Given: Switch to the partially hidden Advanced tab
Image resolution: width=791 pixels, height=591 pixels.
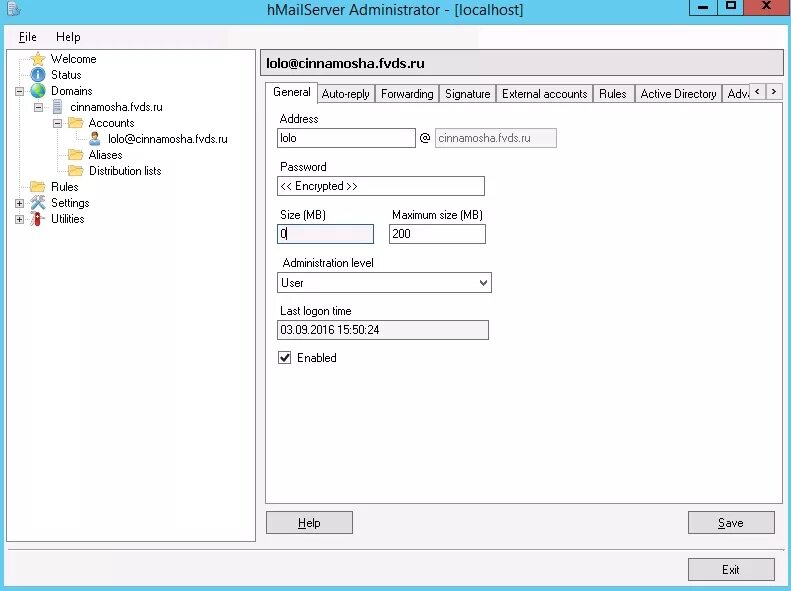Looking at the screenshot, I should click(737, 94).
